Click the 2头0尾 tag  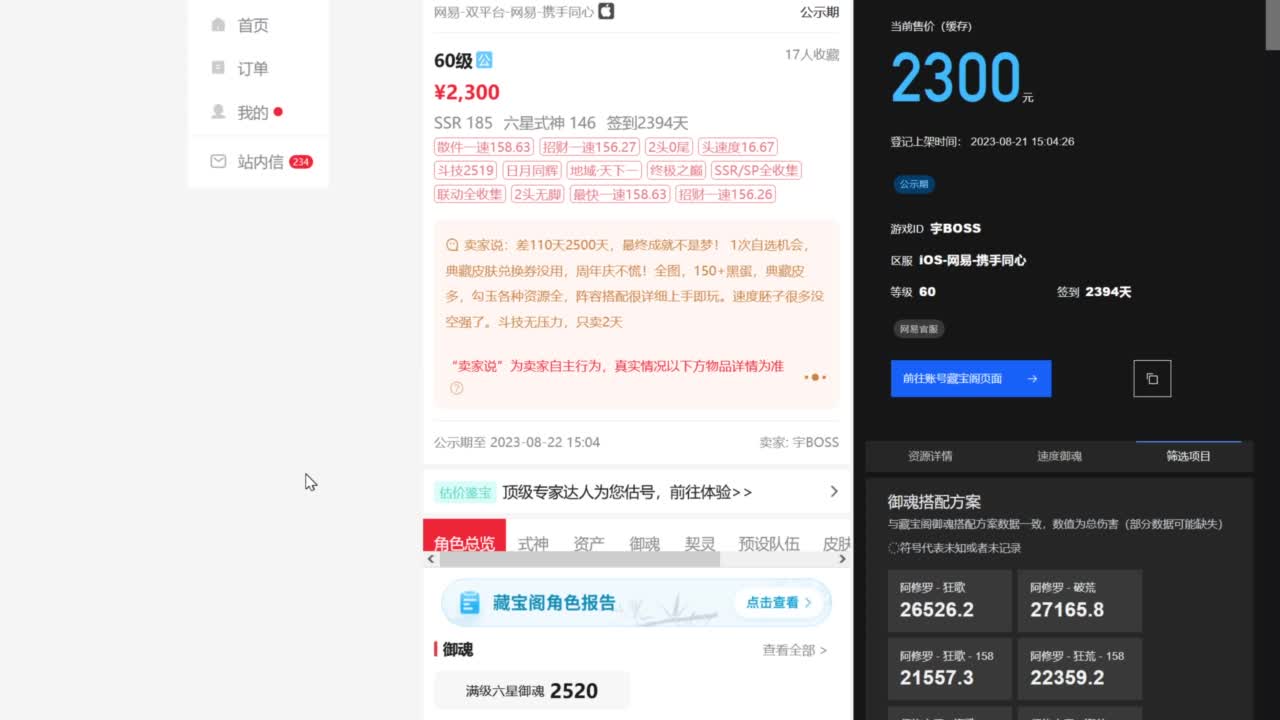pyautogui.click(x=669, y=147)
